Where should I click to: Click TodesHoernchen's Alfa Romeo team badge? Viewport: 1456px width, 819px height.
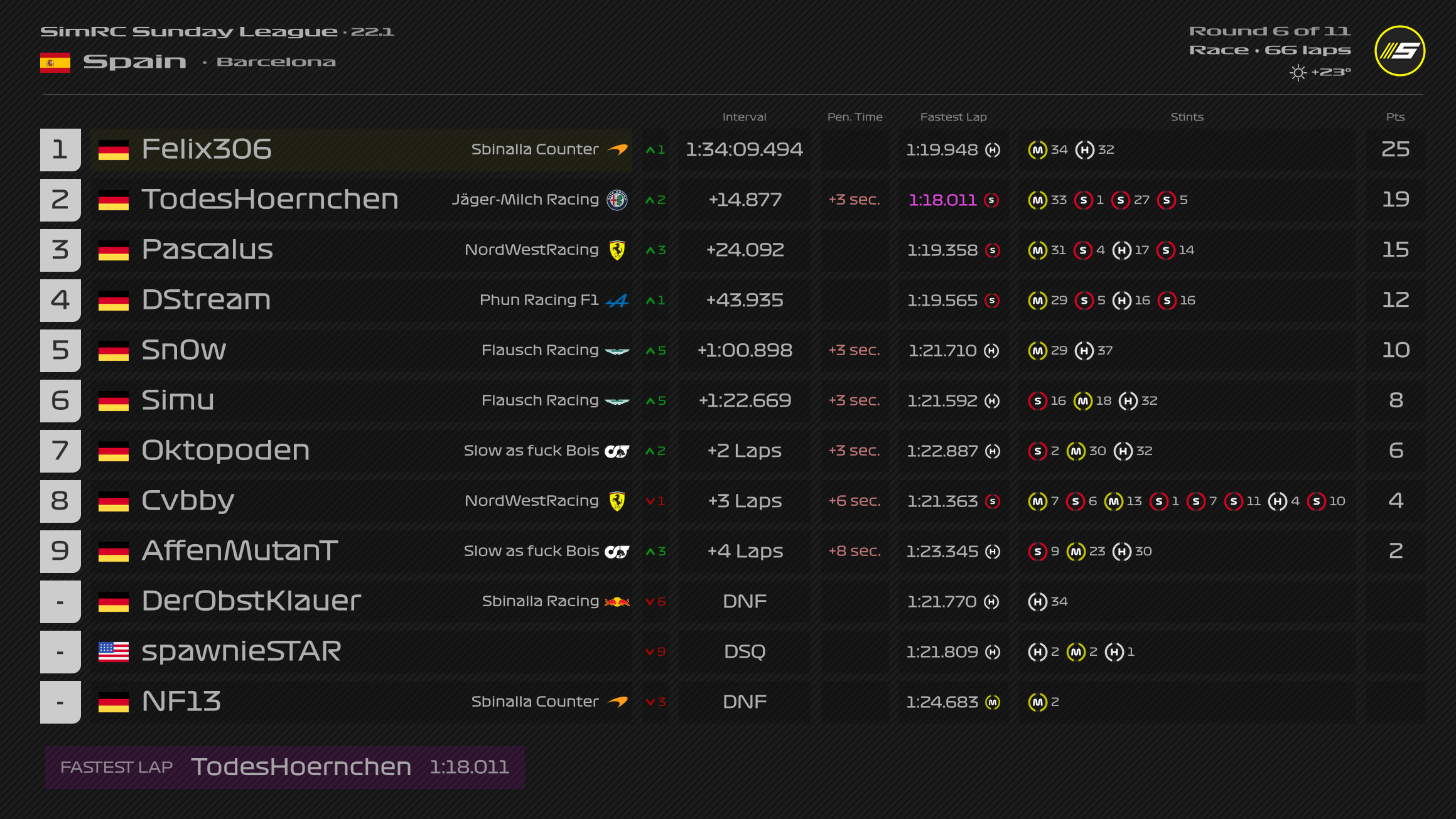pos(617,200)
